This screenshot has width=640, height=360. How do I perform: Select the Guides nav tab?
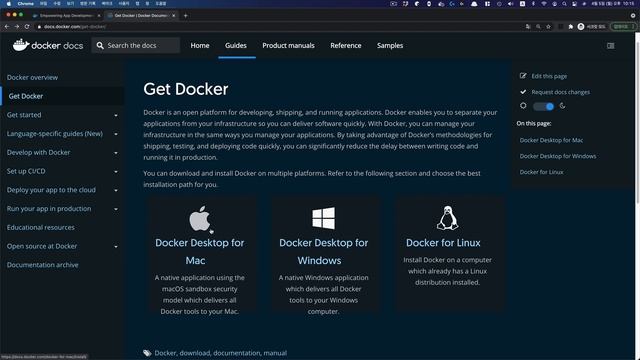click(236, 45)
